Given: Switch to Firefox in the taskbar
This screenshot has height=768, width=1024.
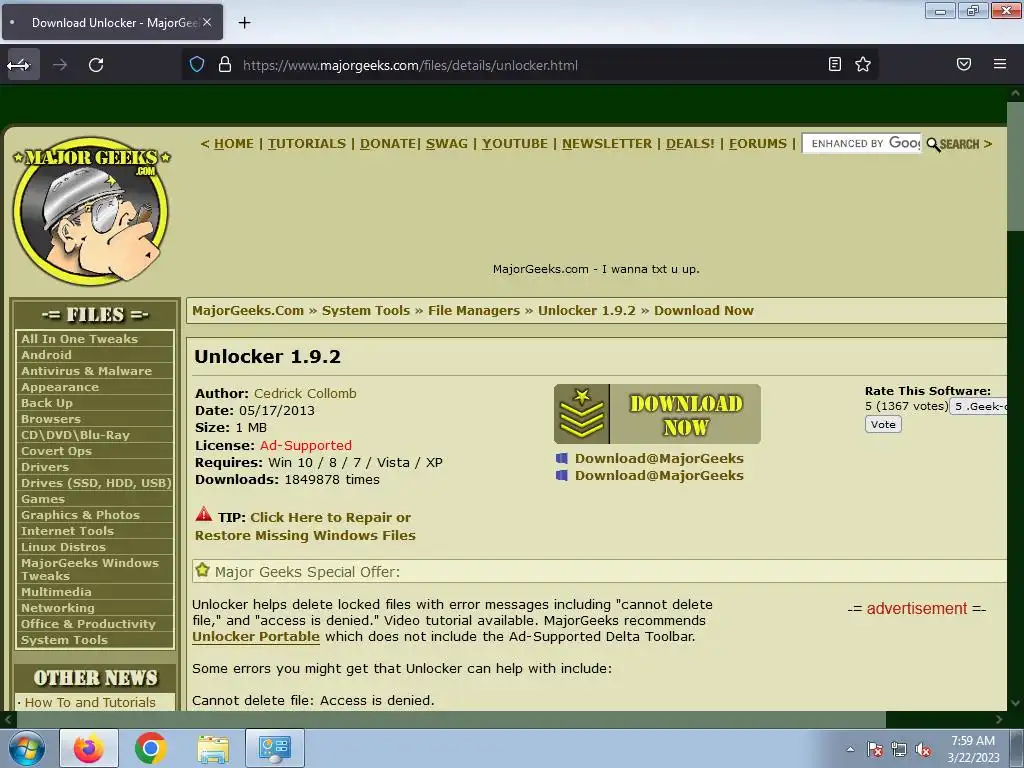Looking at the screenshot, I should click(89, 748).
